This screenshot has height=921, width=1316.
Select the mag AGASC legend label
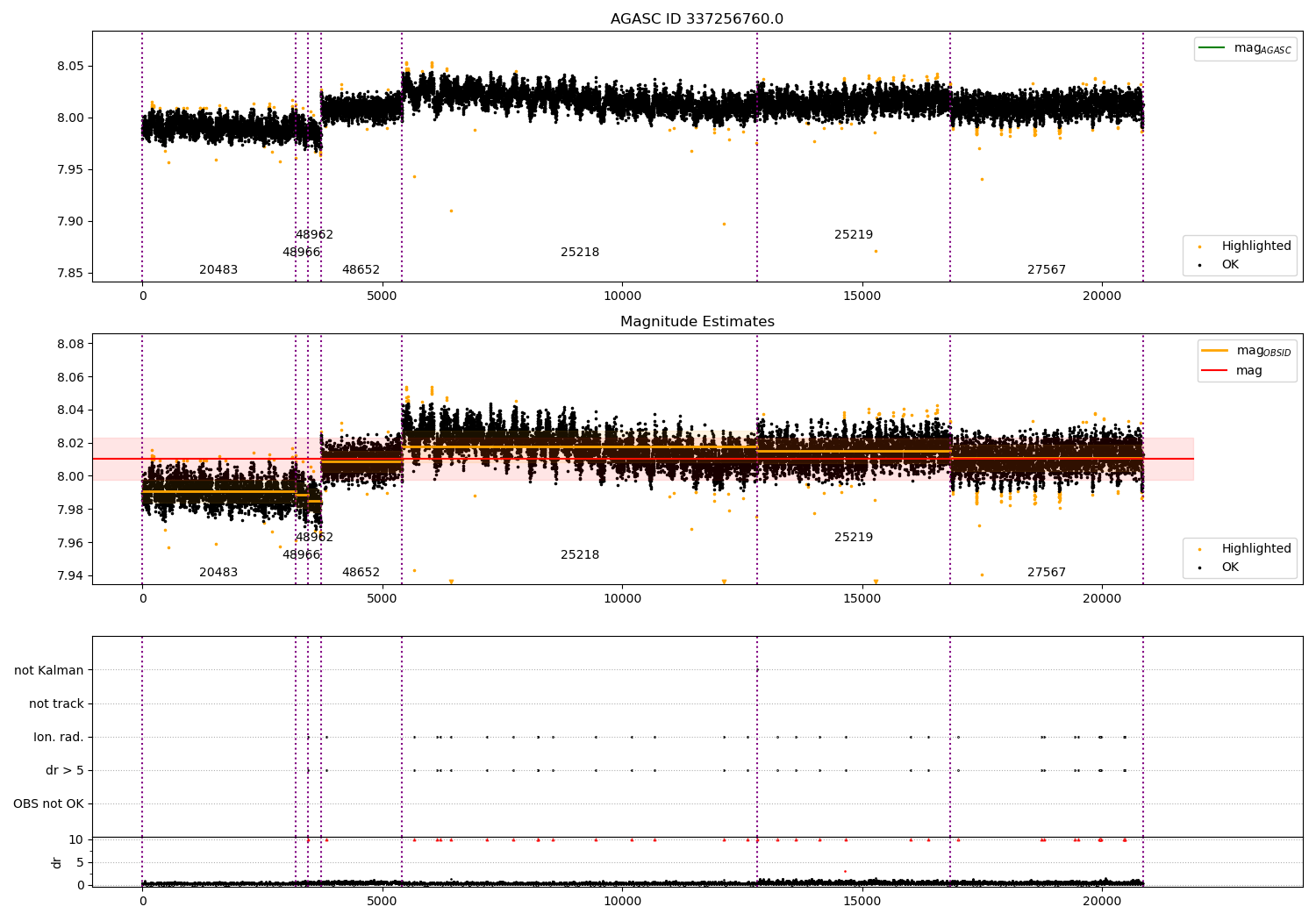pos(1262,48)
